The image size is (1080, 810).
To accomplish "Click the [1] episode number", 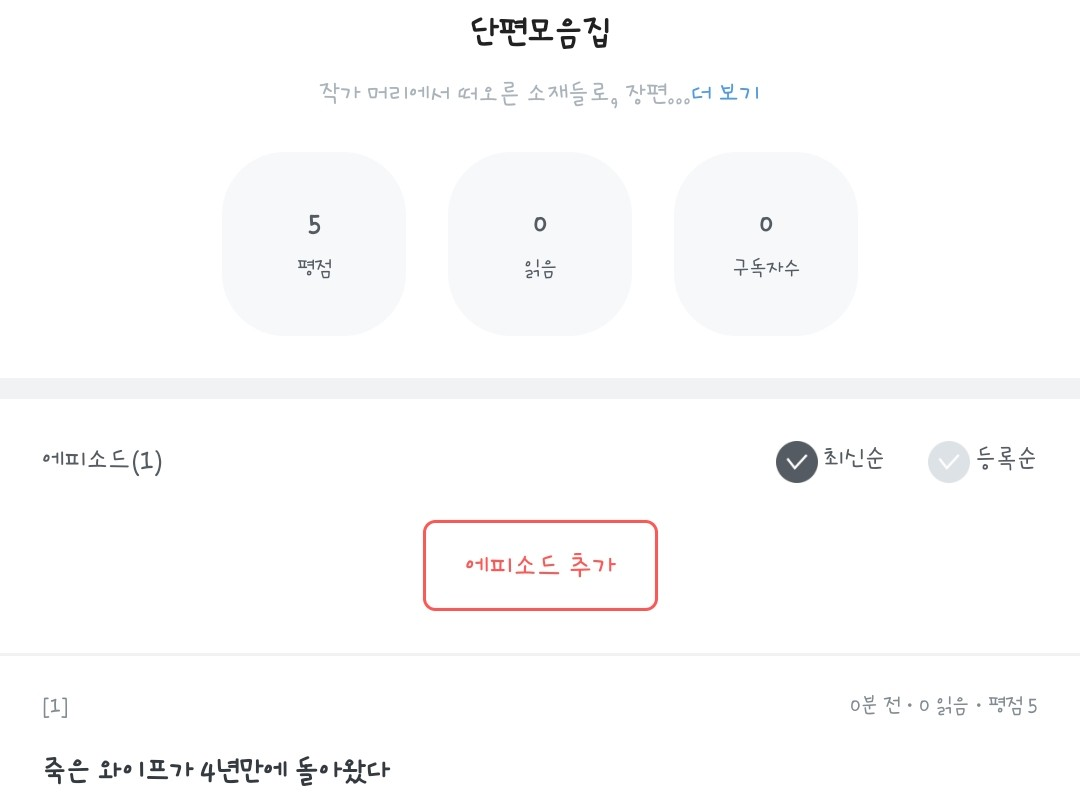I will [55, 707].
